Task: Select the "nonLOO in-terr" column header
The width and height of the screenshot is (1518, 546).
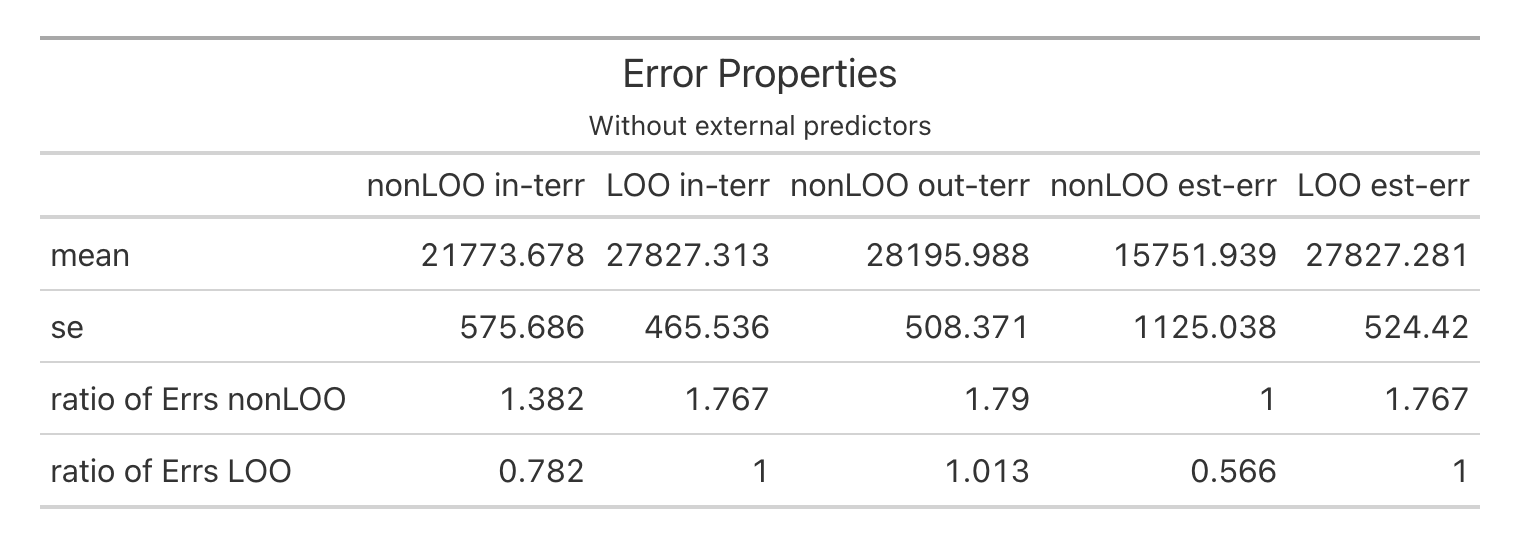Action: (x=475, y=186)
